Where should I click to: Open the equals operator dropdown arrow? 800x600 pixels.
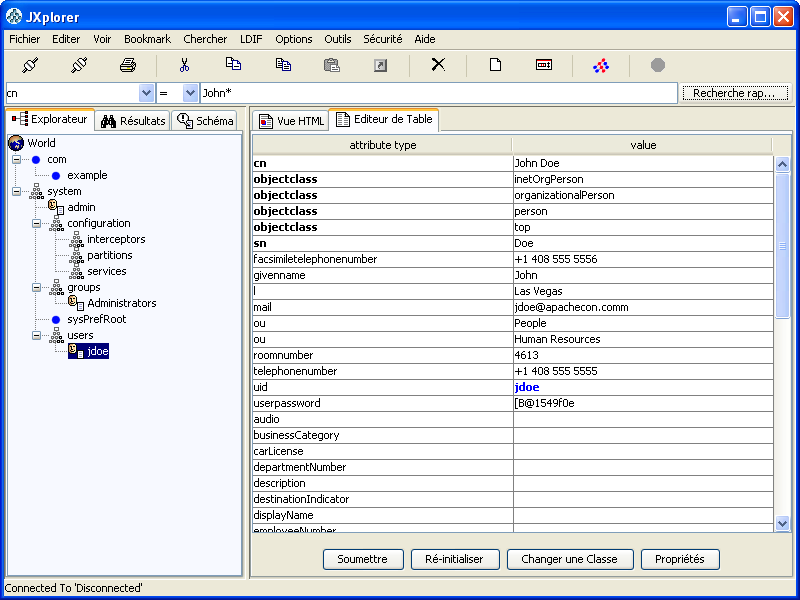[190, 93]
